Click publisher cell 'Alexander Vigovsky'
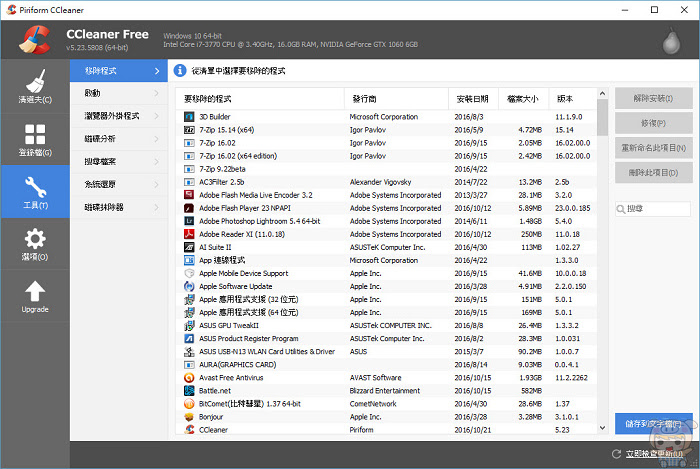Image resolution: width=700 pixels, height=469 pixels. point(380,182)
